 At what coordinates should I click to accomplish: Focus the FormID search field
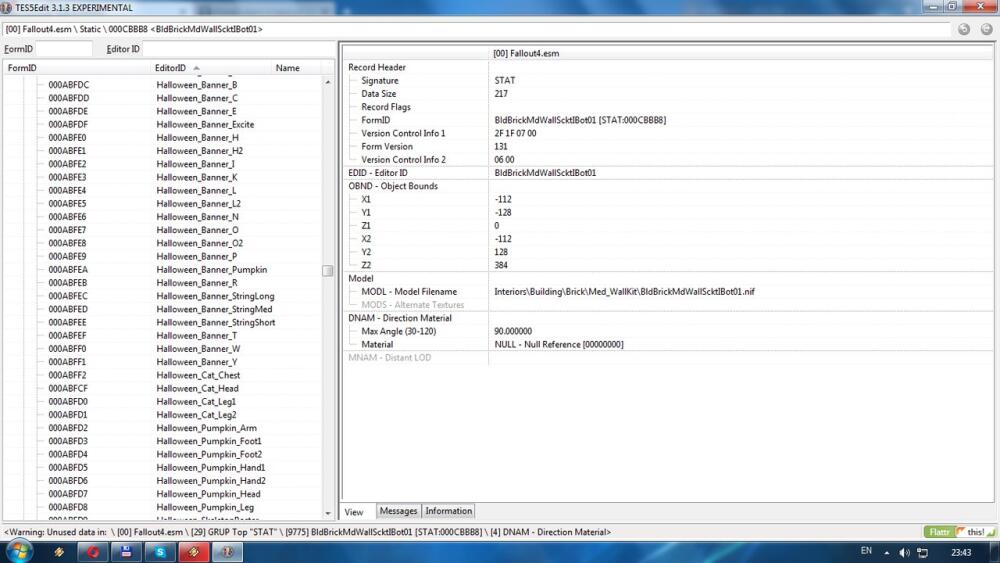click(x=64, y=49)
